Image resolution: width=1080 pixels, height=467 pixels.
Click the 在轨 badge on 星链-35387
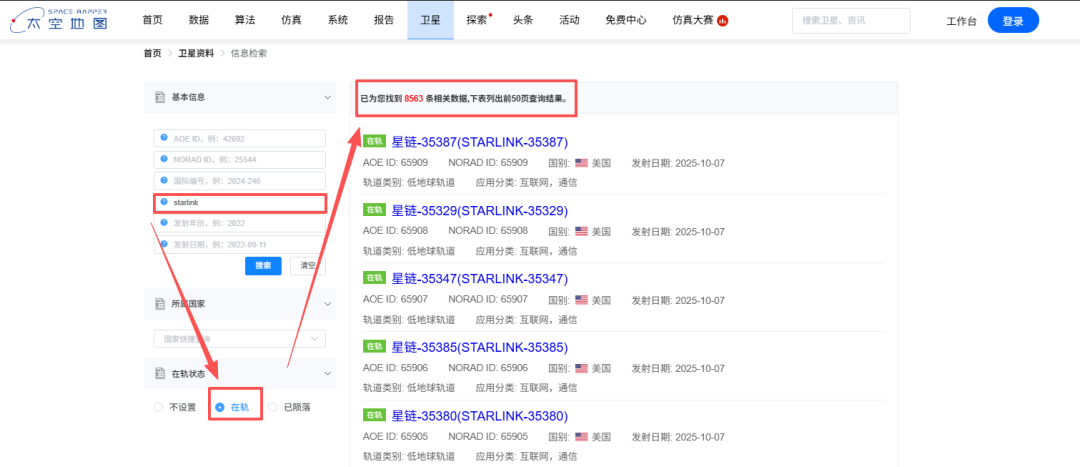click(374, 142)
